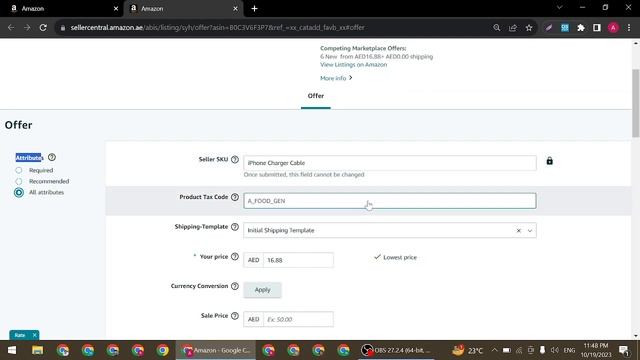Viewport: 640px width, 360px height.
Task: Open help for Seller SKU field
Action: pos(235,160)
